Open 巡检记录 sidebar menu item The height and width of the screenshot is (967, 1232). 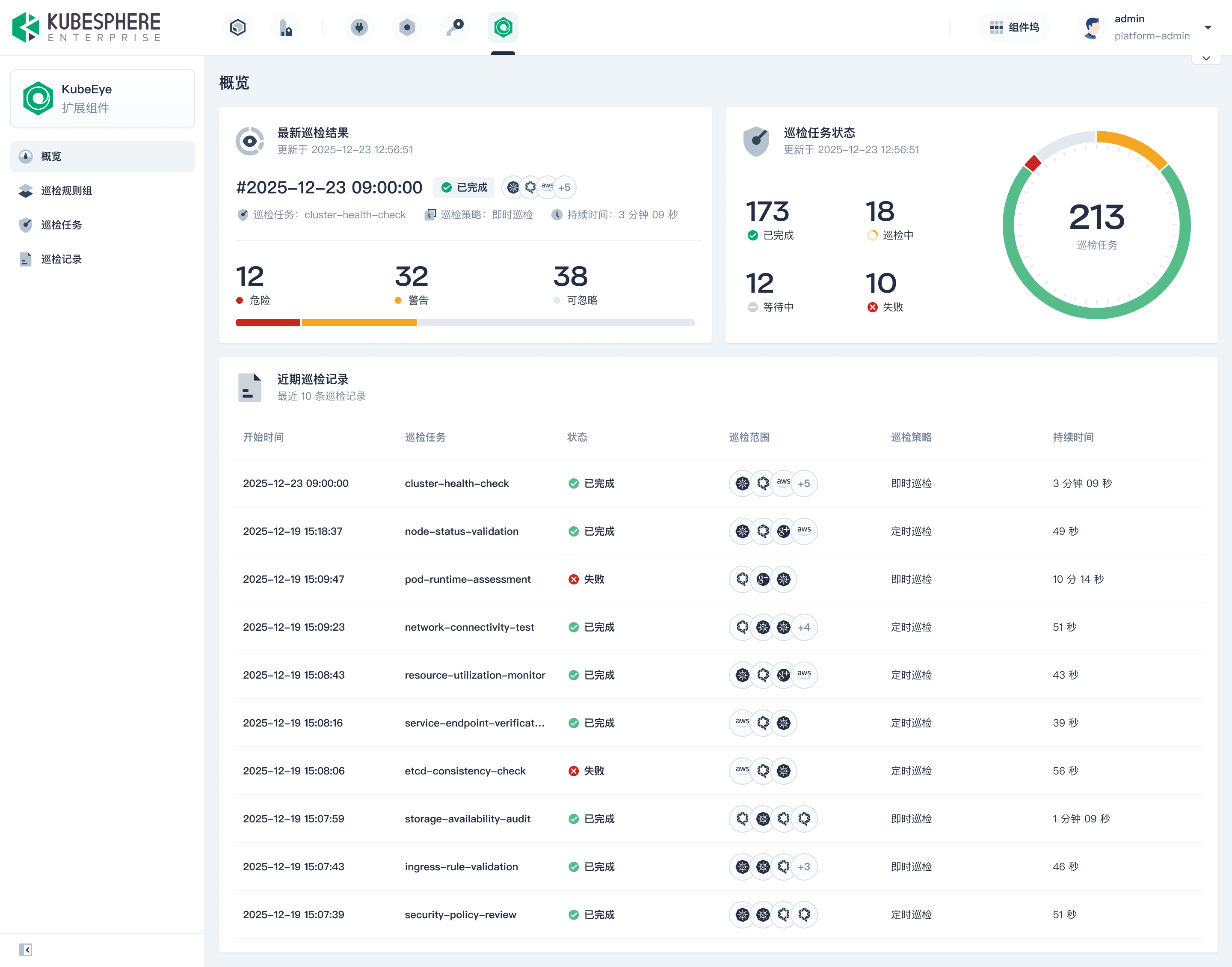coord(61,259)
